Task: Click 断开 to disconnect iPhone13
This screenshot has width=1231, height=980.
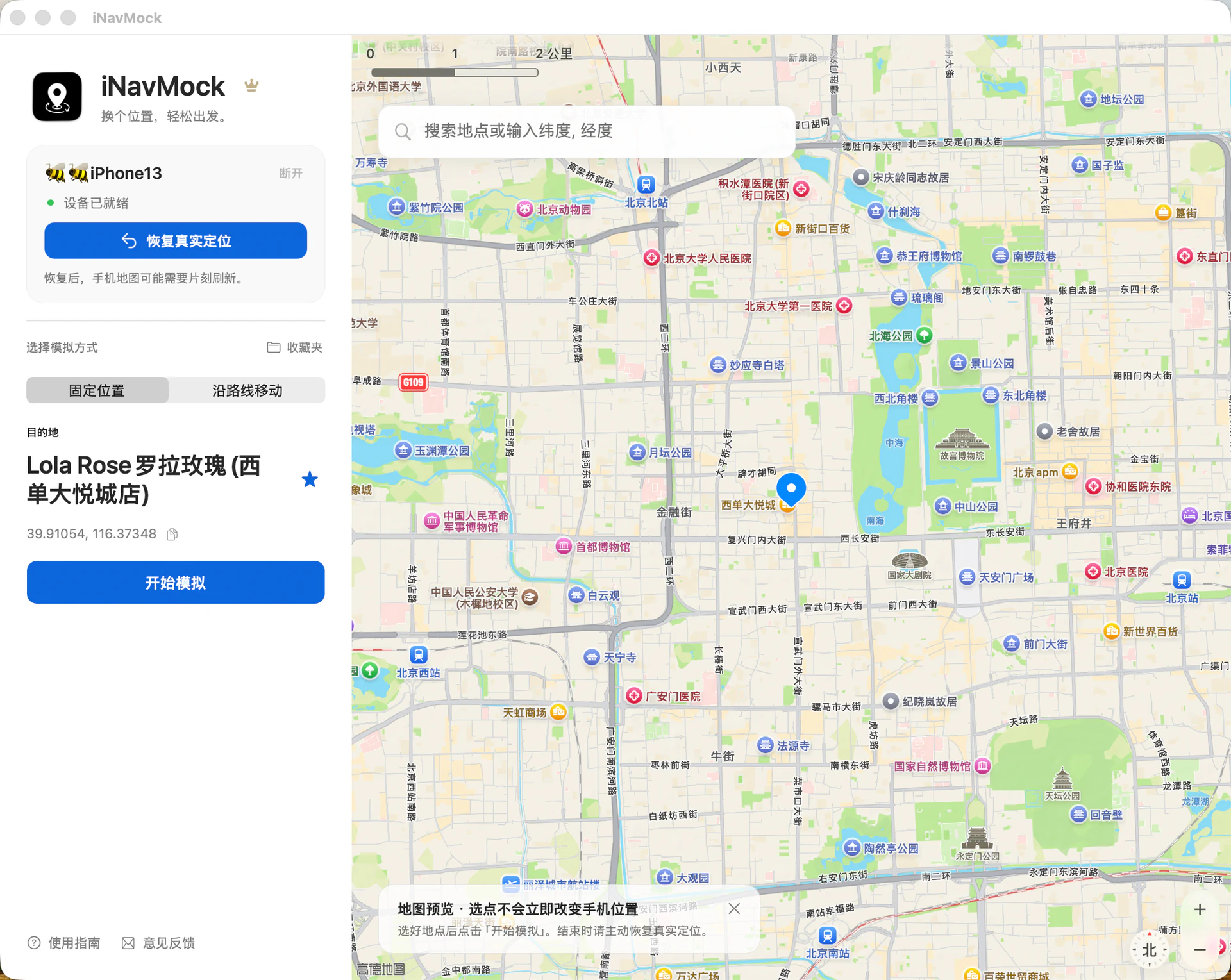Action: [290, 173]
